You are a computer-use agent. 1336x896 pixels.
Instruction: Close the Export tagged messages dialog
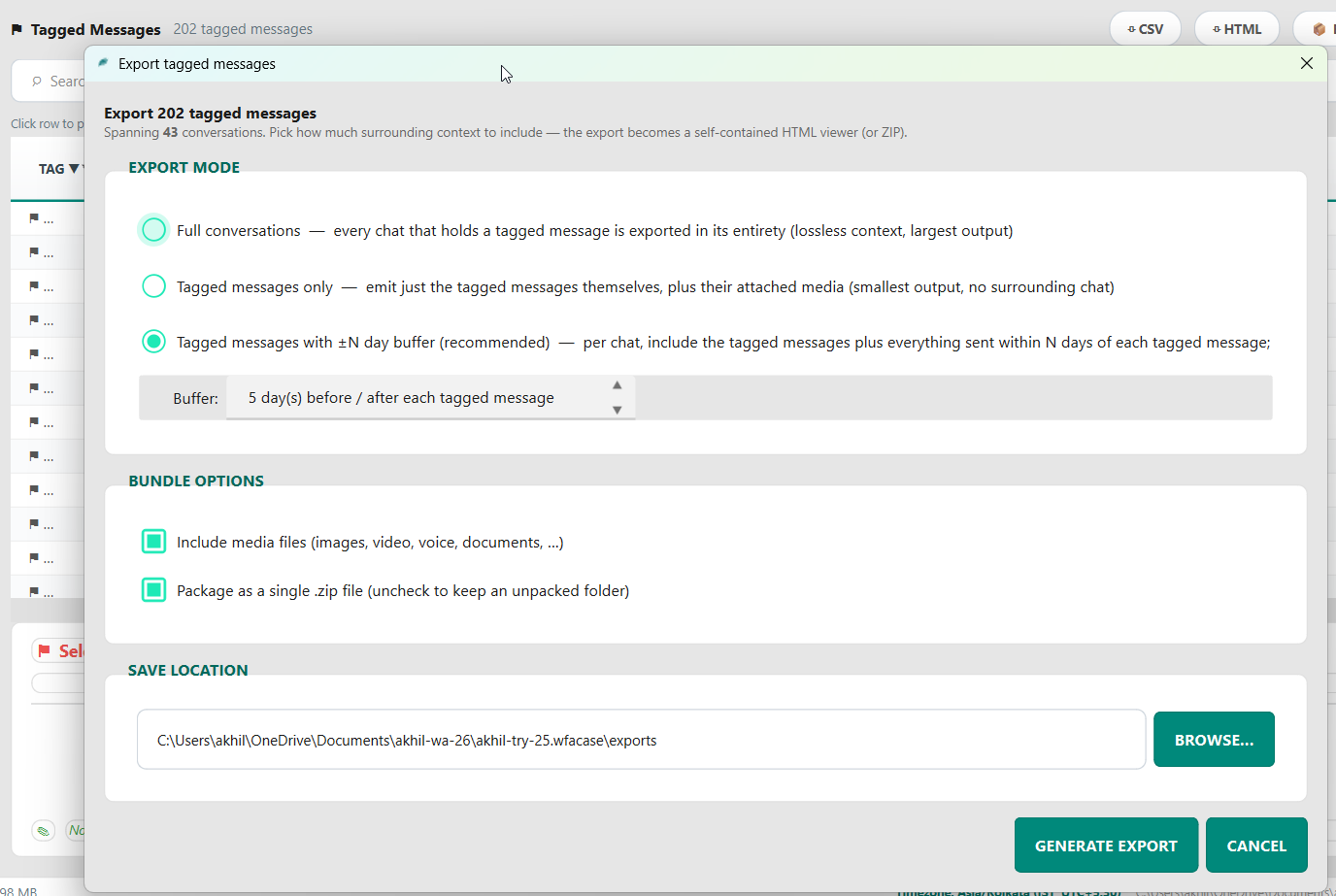point(1307,63)
